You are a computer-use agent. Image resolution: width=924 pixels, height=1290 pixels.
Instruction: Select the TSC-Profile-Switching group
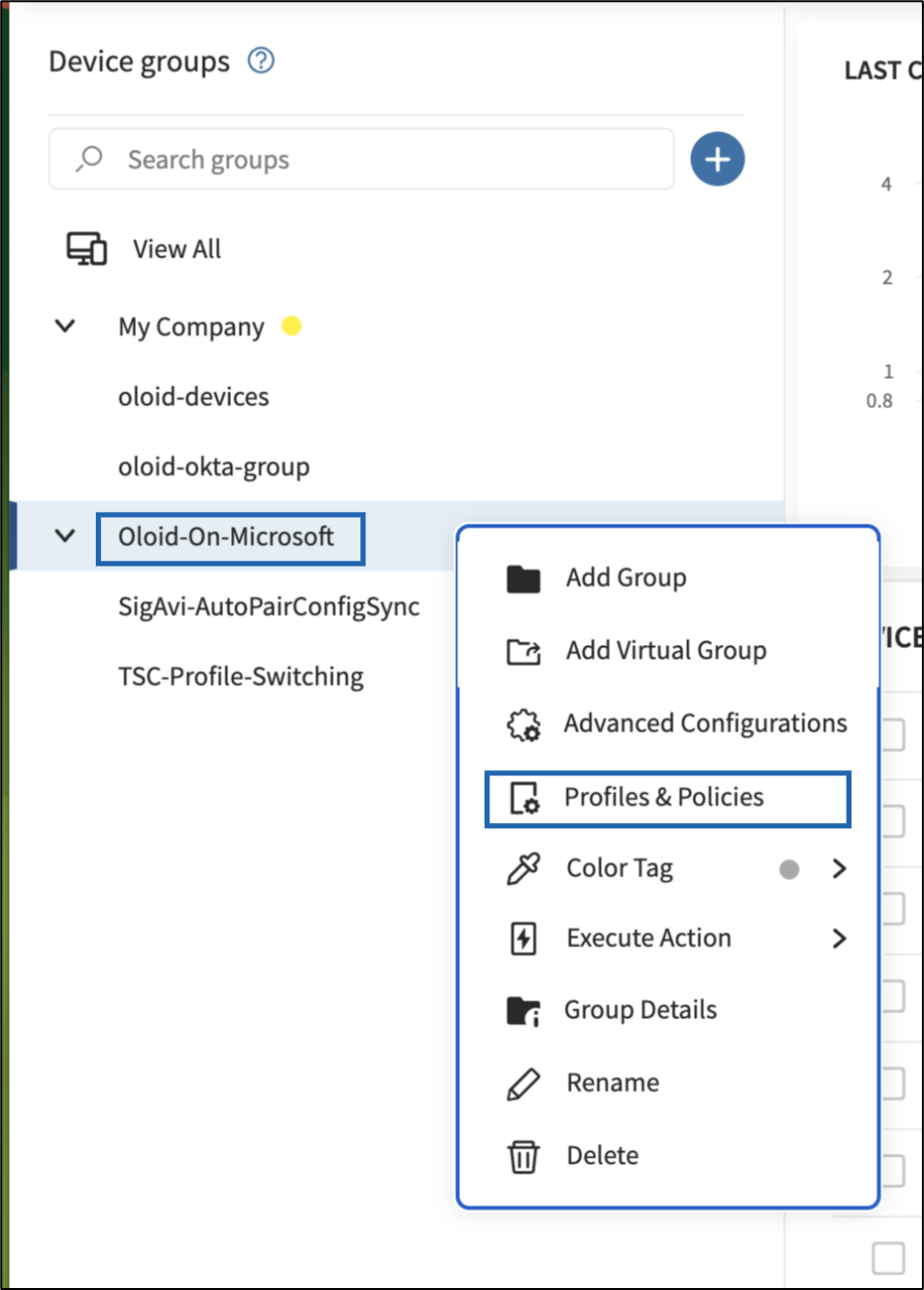241,676
